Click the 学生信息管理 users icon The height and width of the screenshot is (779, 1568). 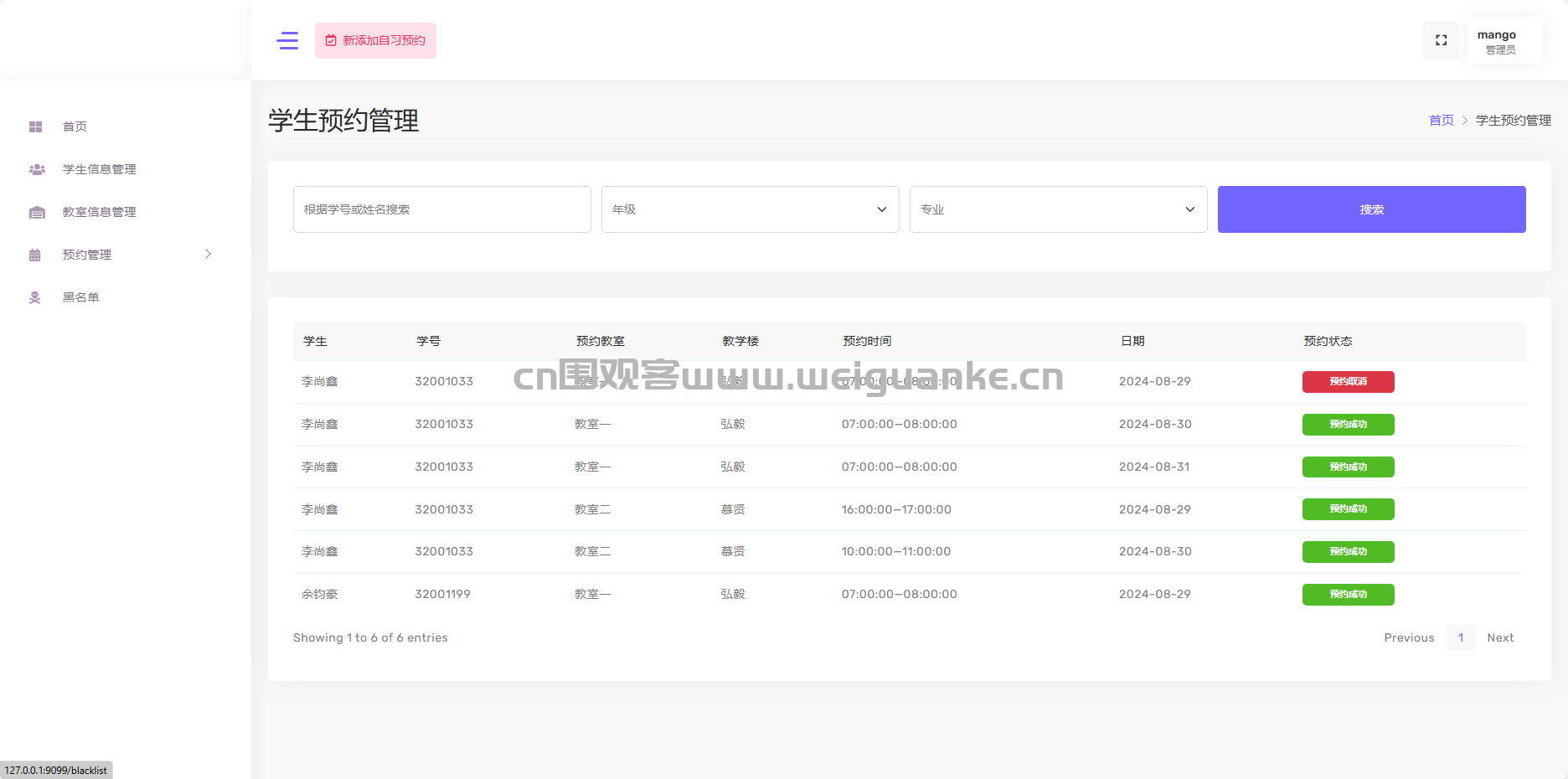[x=37, y=169]
